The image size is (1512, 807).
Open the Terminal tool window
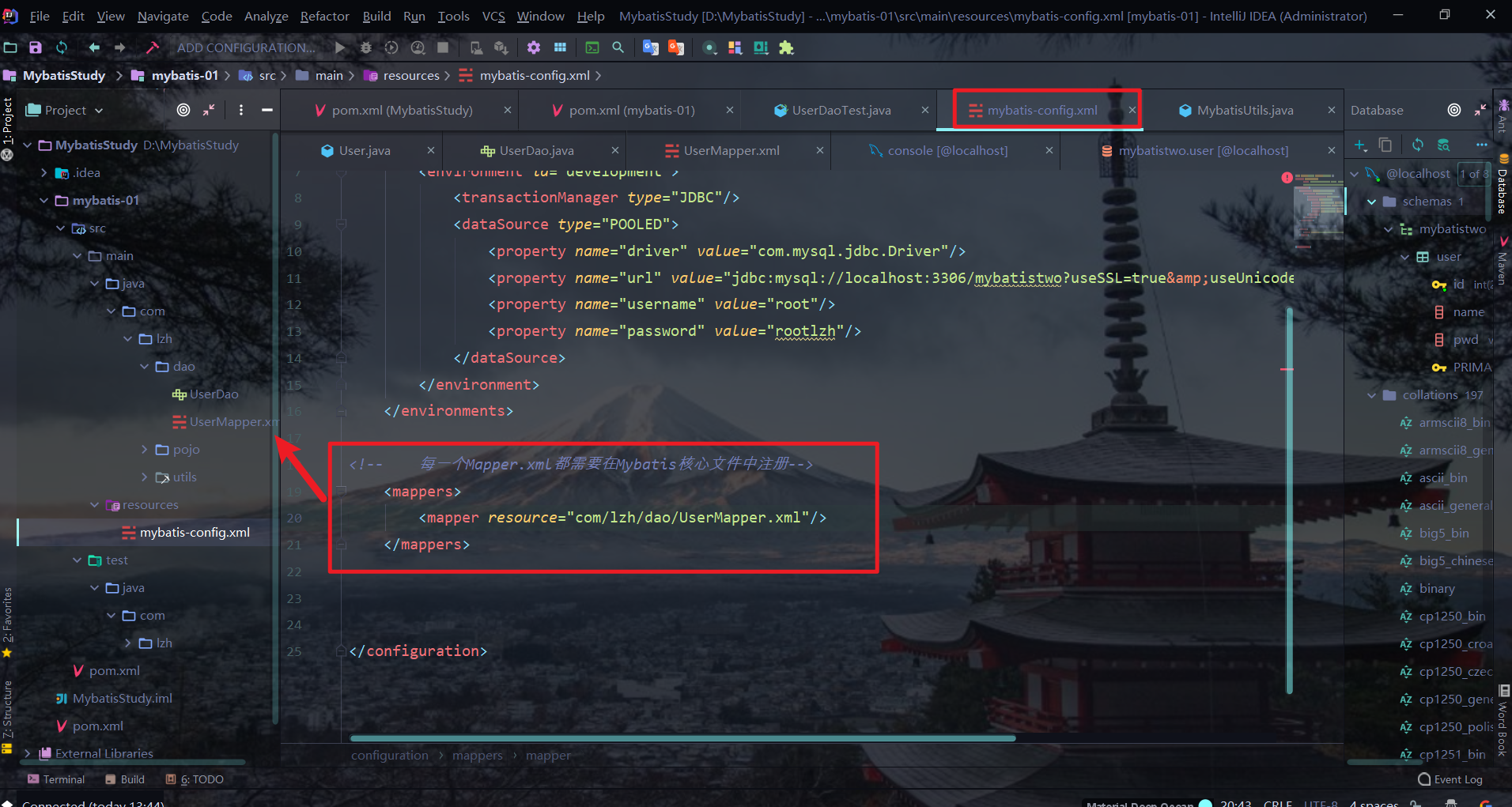tap(56, 779)
